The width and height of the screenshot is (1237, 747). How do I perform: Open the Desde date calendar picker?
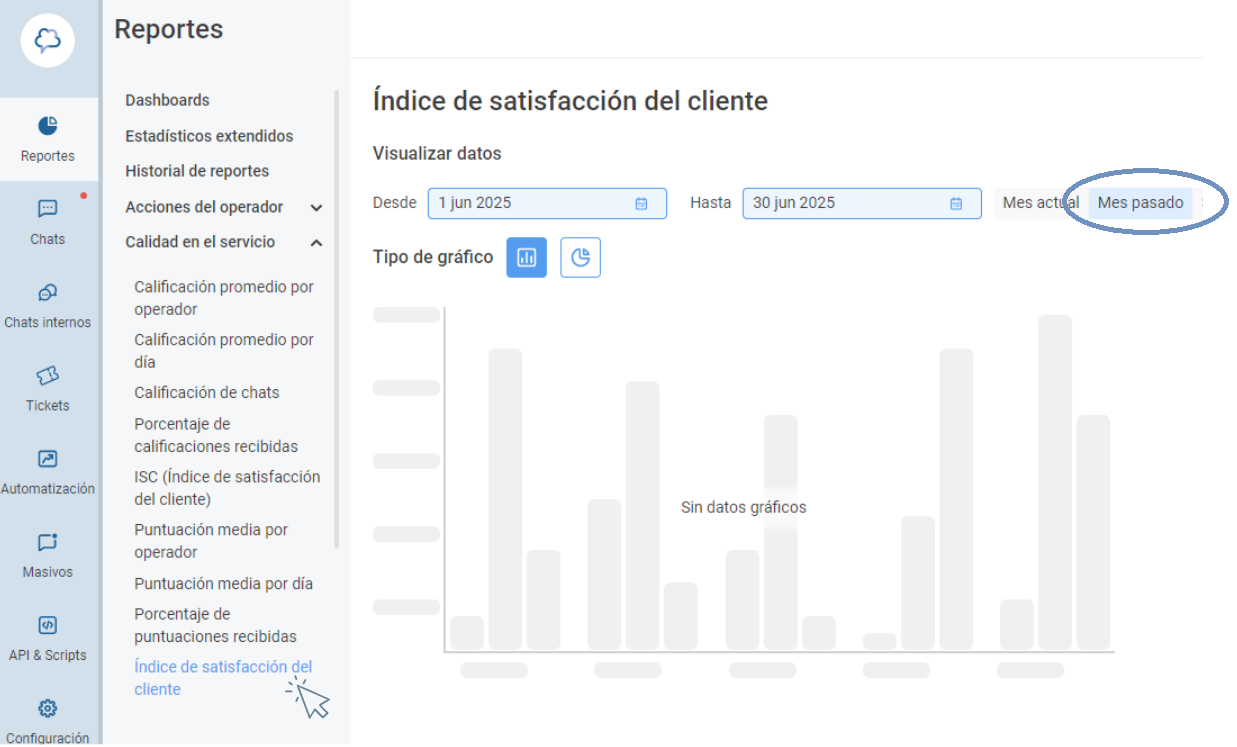640,202
